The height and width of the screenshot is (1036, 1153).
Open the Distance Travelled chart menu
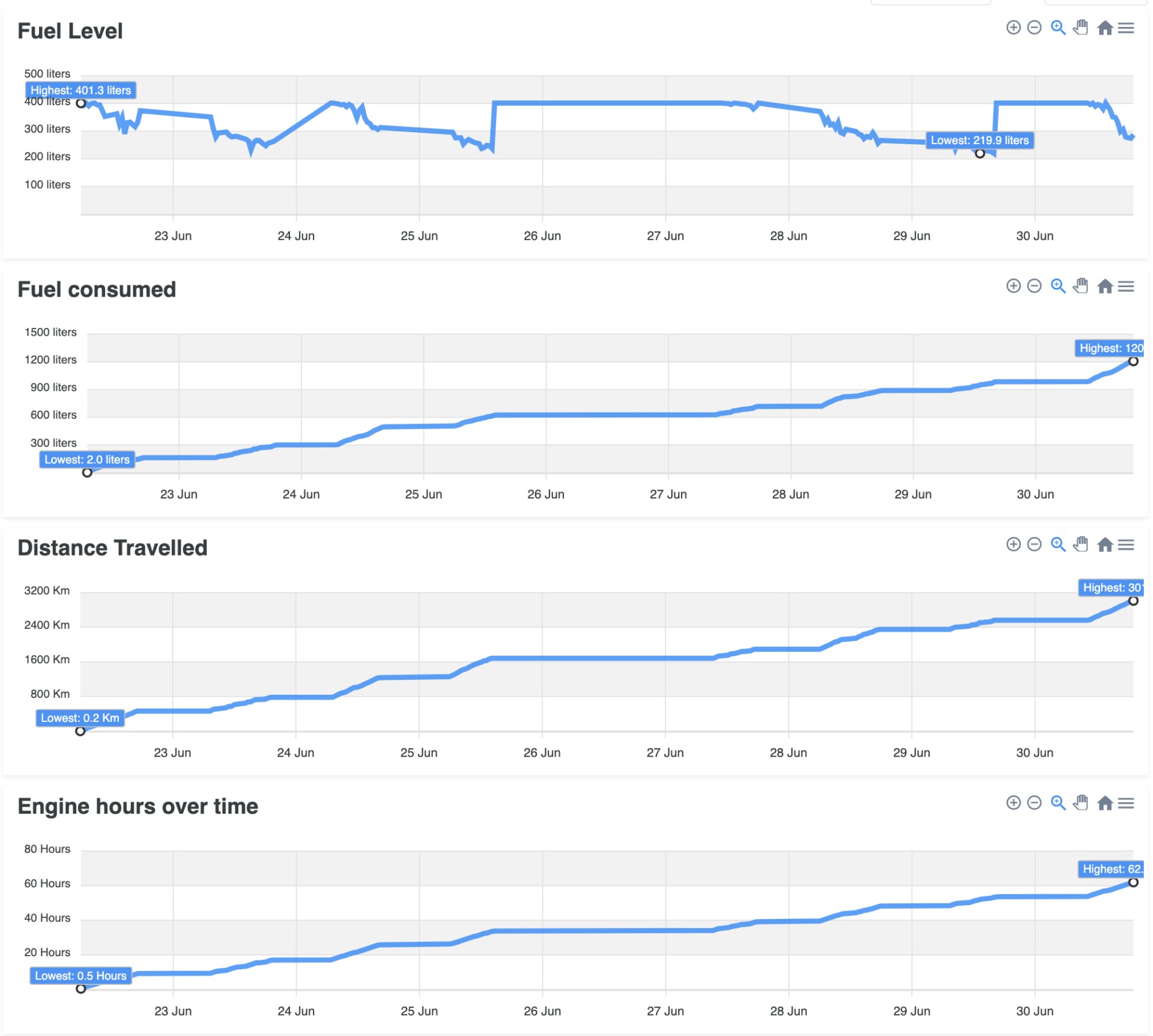[1127, 545]
